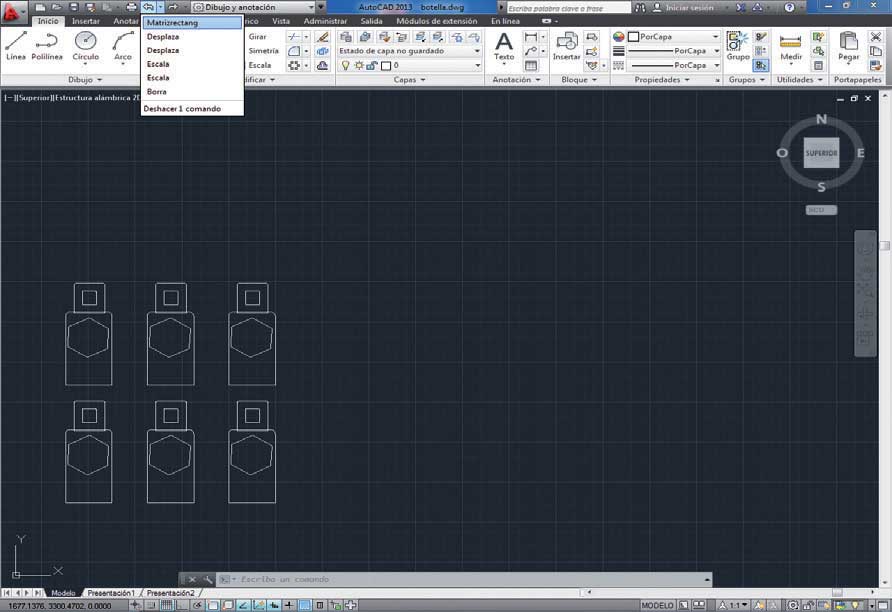This screenshot has height=612, width=892.
Task: Click the wrench icon on command line
Action: 208,579
